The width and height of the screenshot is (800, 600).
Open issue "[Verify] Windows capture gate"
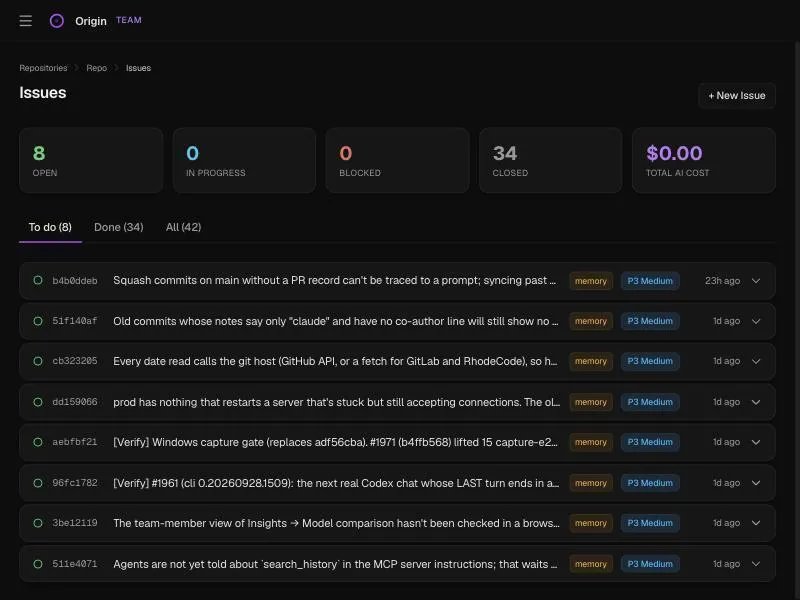point(335,442)
